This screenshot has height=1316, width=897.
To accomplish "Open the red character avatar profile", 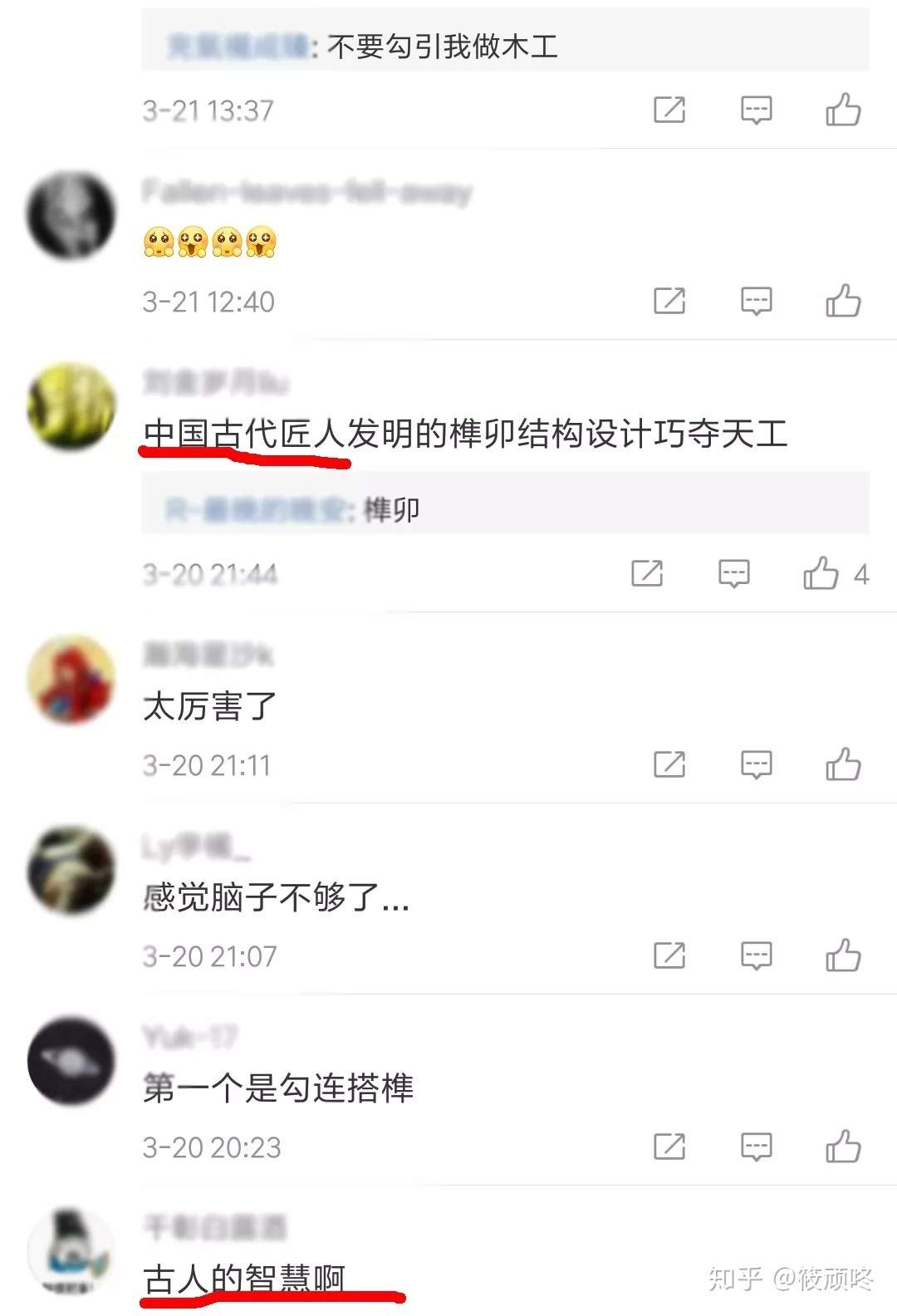I will (x=71, y=679).
